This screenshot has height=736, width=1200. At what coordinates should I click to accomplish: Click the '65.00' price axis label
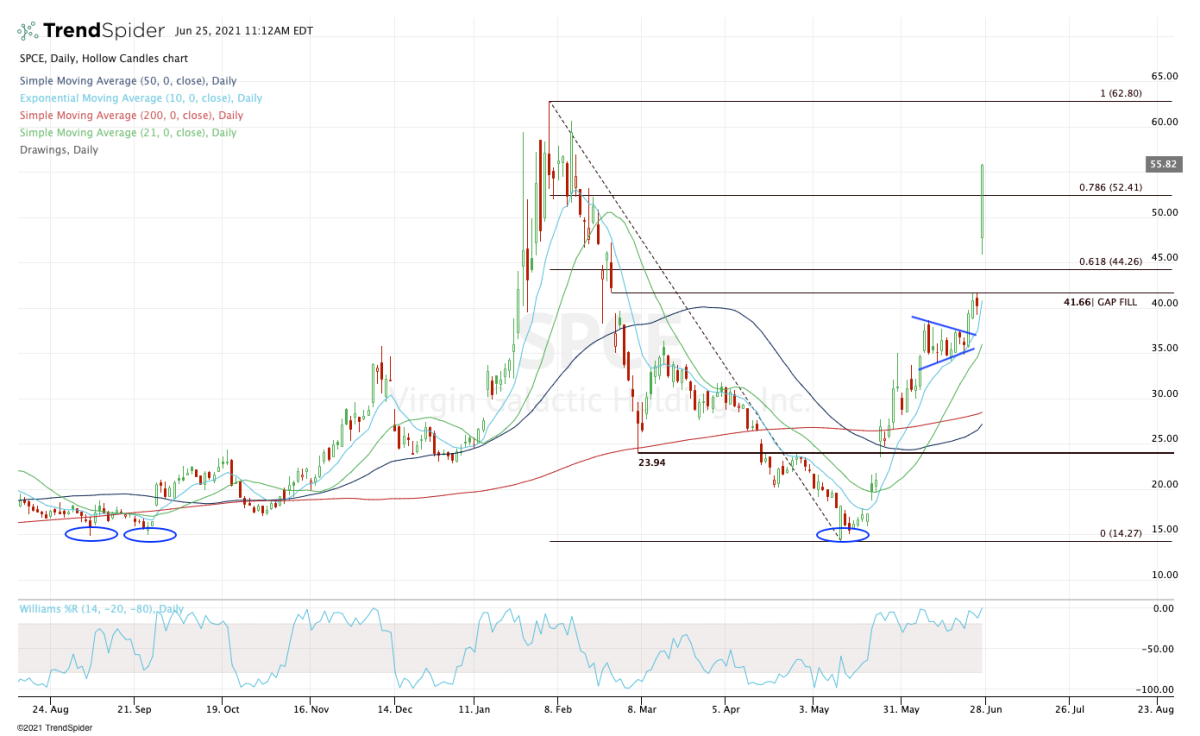tap(1163, 76)
